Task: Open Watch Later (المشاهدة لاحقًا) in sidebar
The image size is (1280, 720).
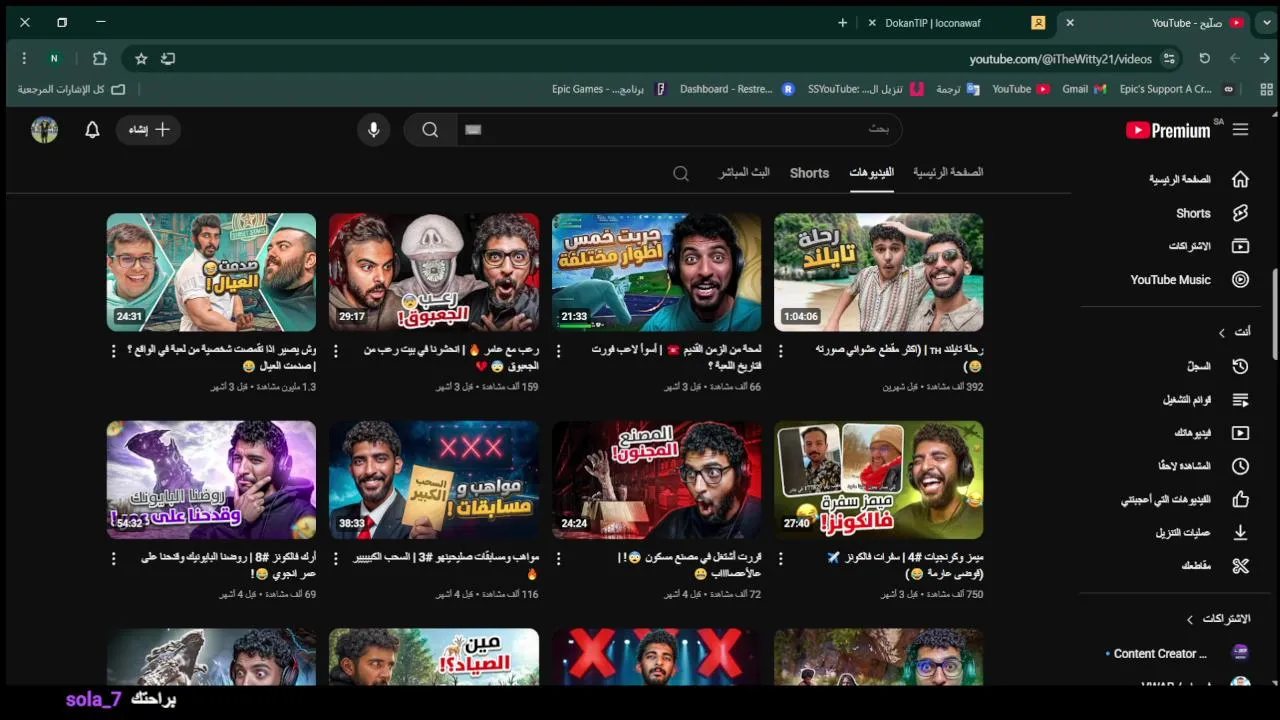Action: pyautogui.click(x=1240, y=466)
